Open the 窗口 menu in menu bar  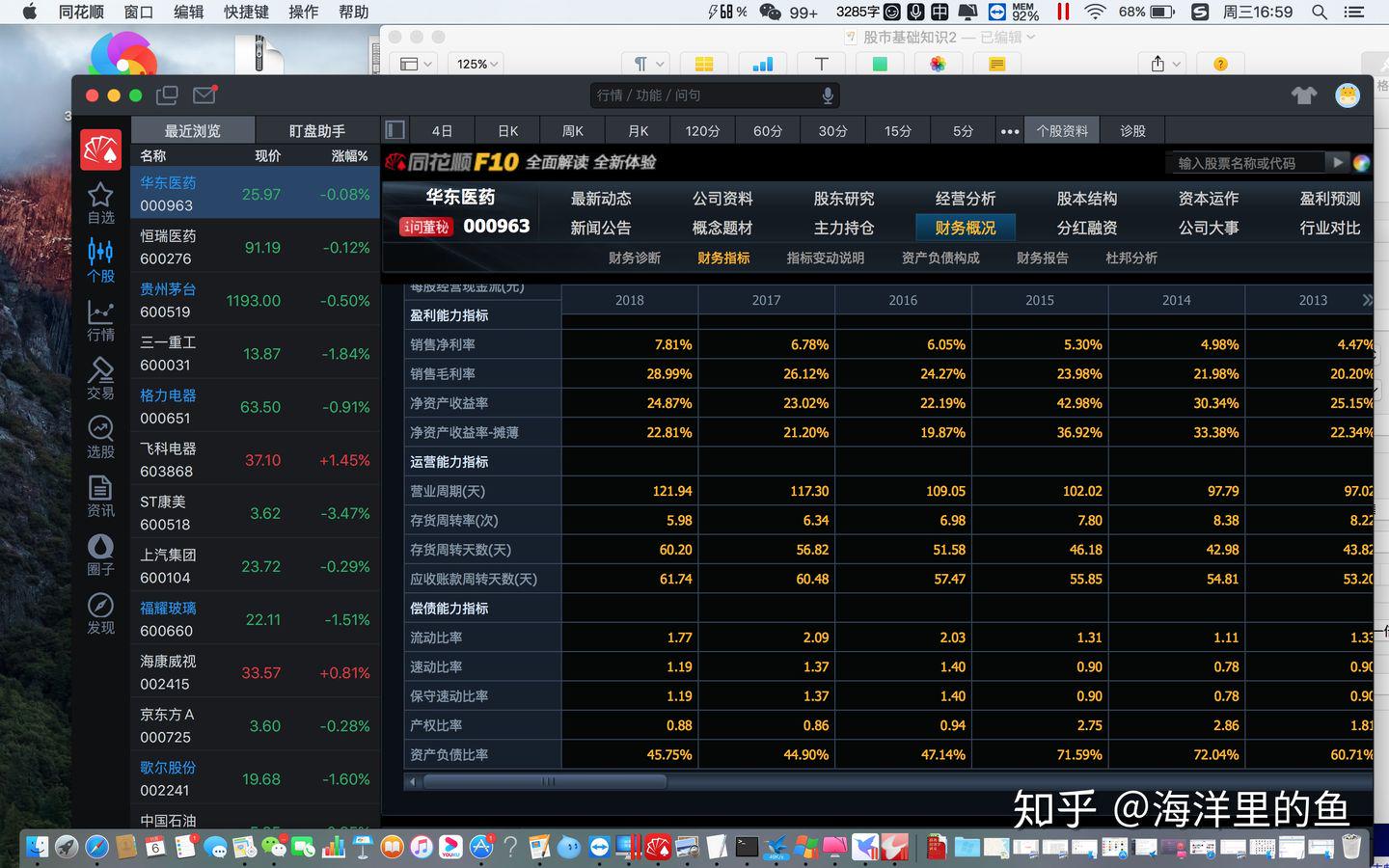[x=139, y=12]
